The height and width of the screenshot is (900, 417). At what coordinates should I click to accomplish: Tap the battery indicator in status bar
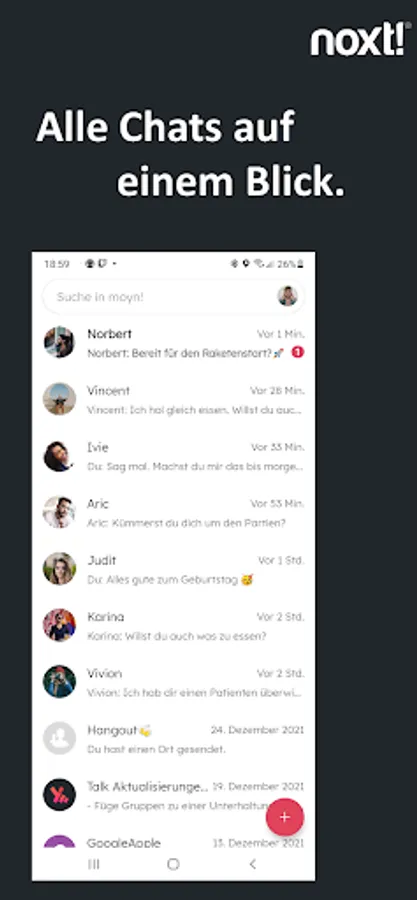click(x=291, y=264)
